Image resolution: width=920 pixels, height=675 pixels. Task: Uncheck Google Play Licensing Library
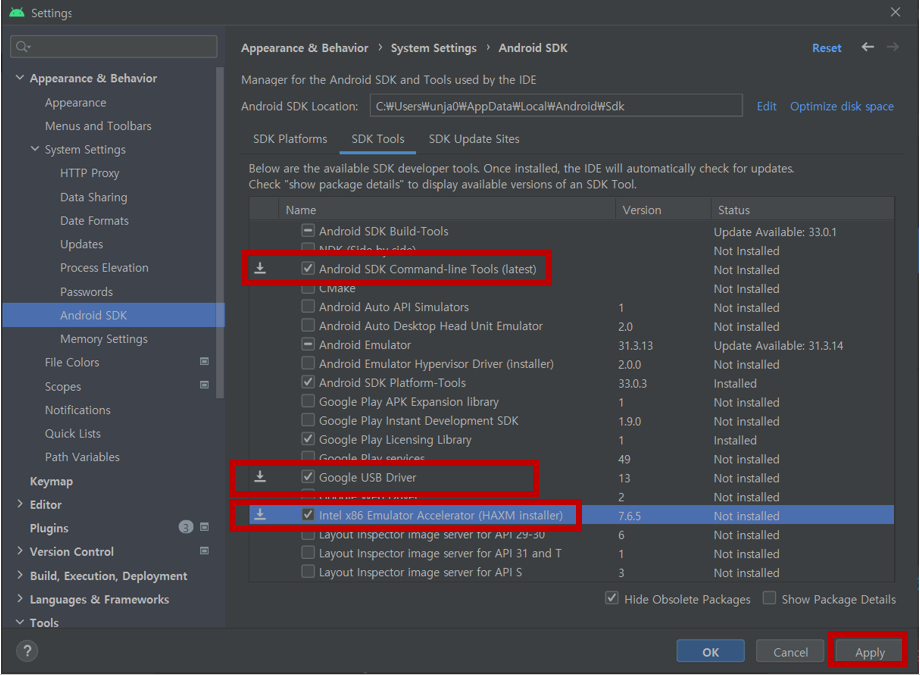pos(307,438)
